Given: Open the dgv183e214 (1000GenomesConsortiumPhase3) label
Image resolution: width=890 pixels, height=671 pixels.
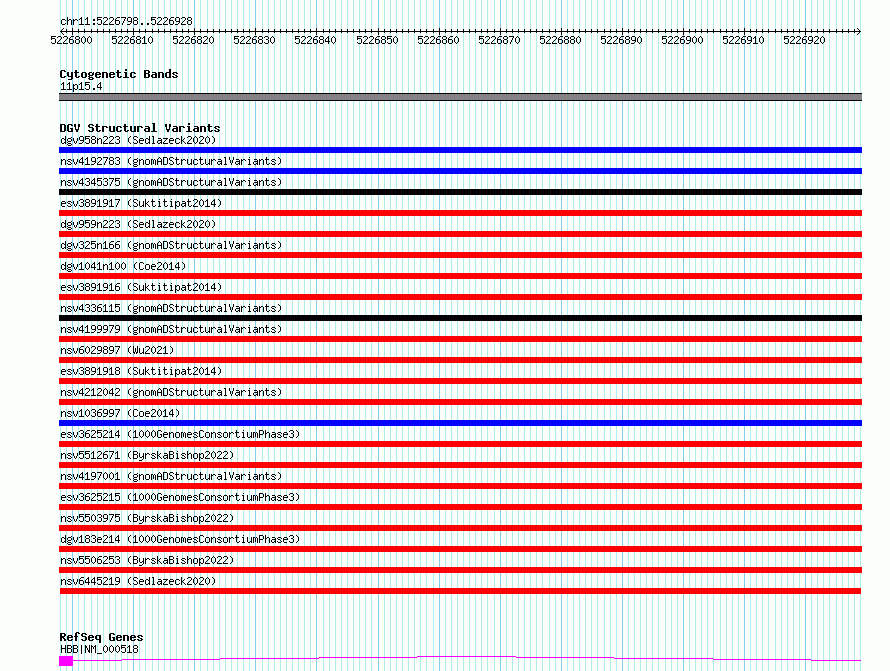Looking at the screenshot, I should (180, 539).
